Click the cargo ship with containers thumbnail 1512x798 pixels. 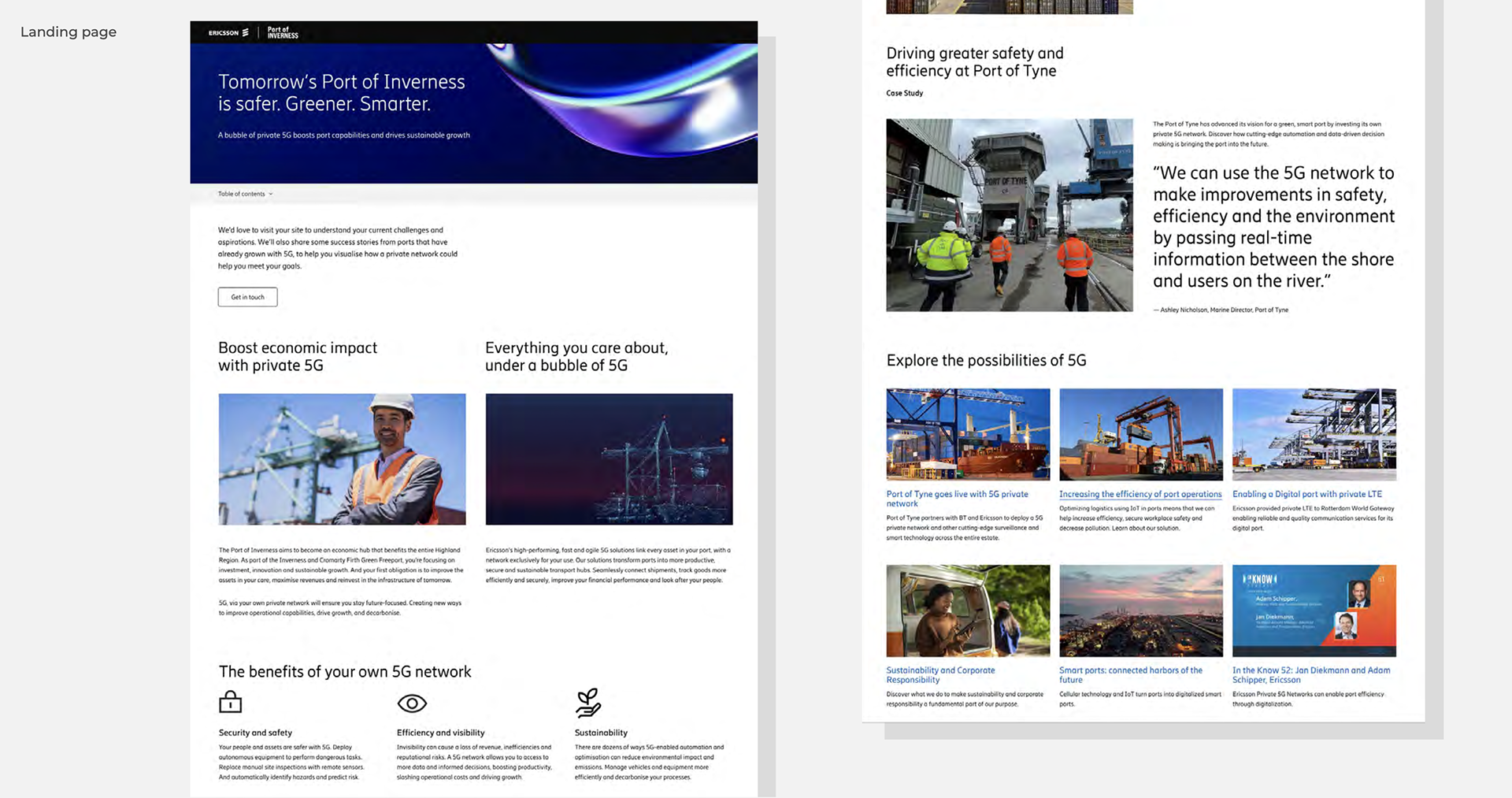[x=968, y=434]
